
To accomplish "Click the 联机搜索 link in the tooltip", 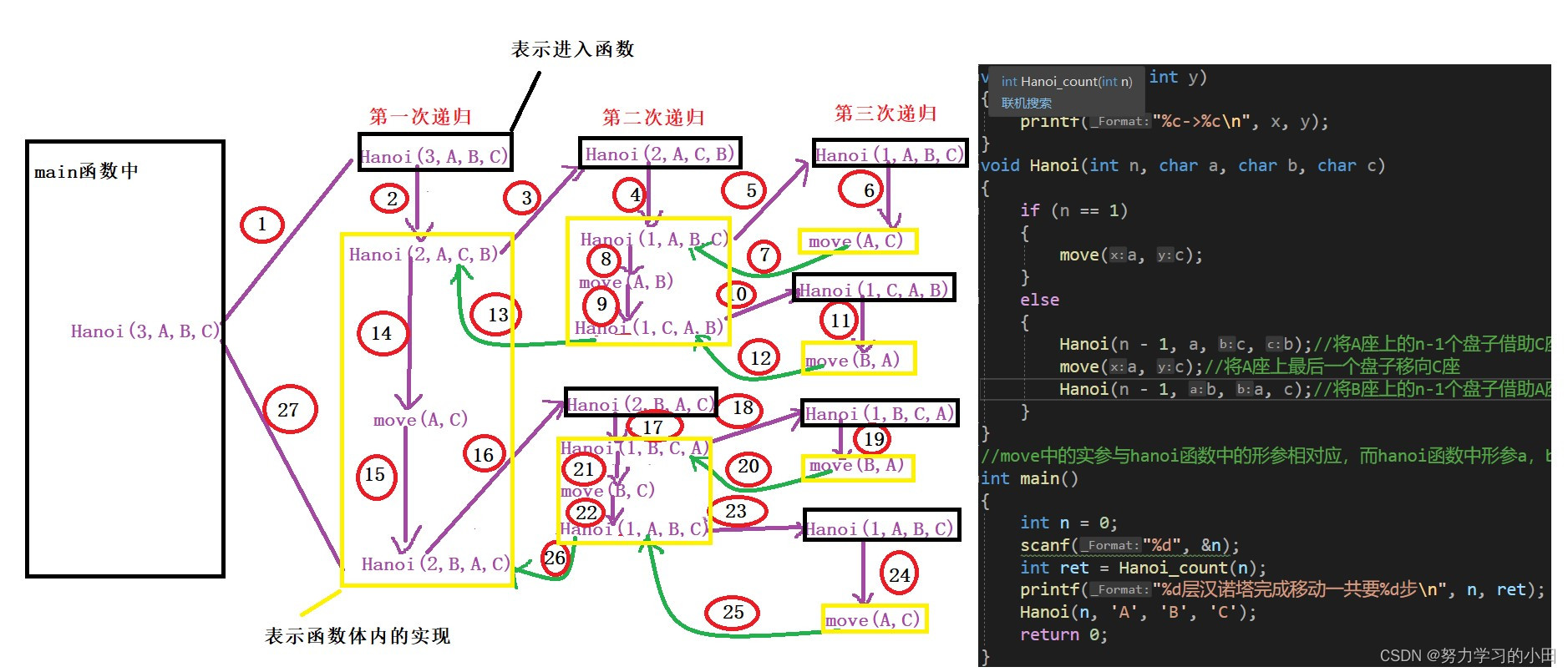I will (1026, 104).
